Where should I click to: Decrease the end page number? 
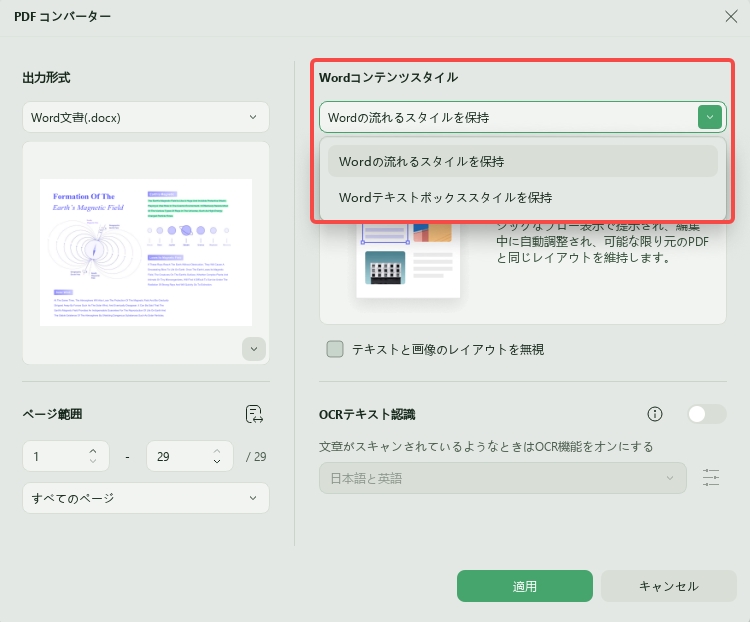click(x=217, y=462)
